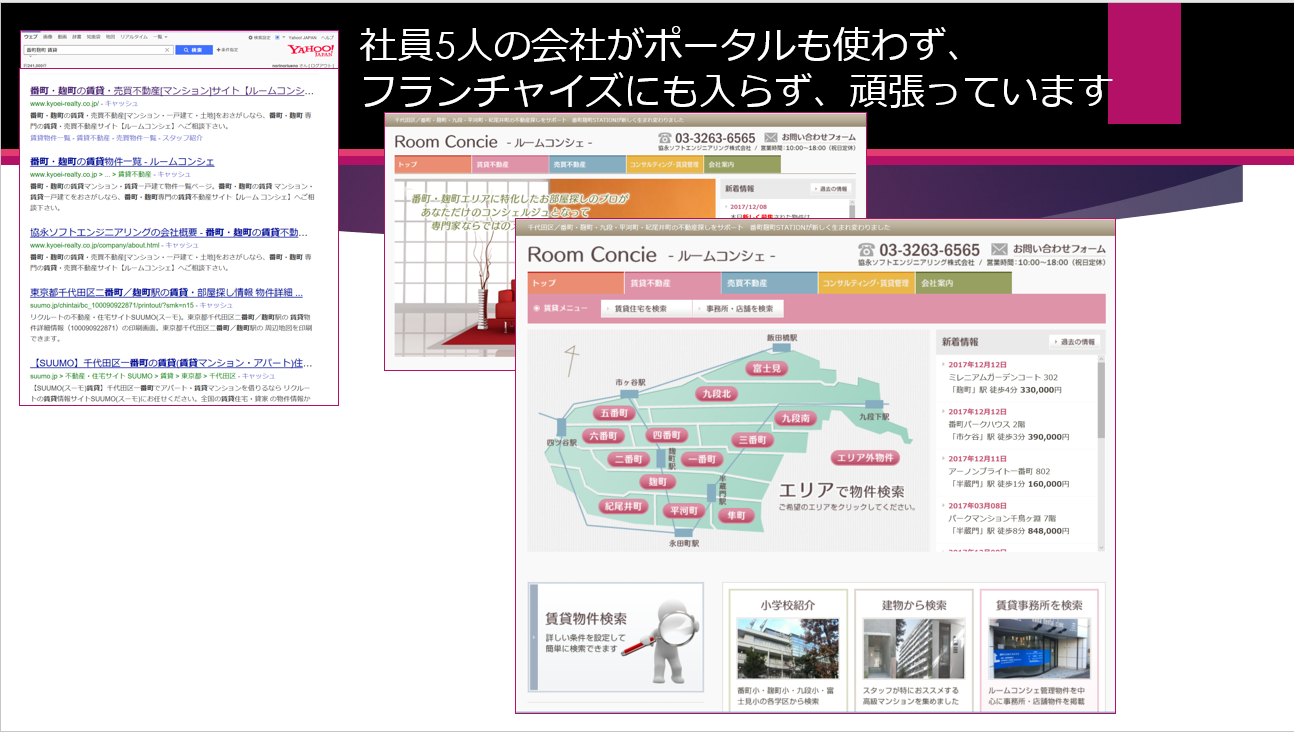Image resolution: width=1294 pixels, height=732 pixels.
Task: Click the 建物から検索 thumbnail card
Action: point(913,649)
